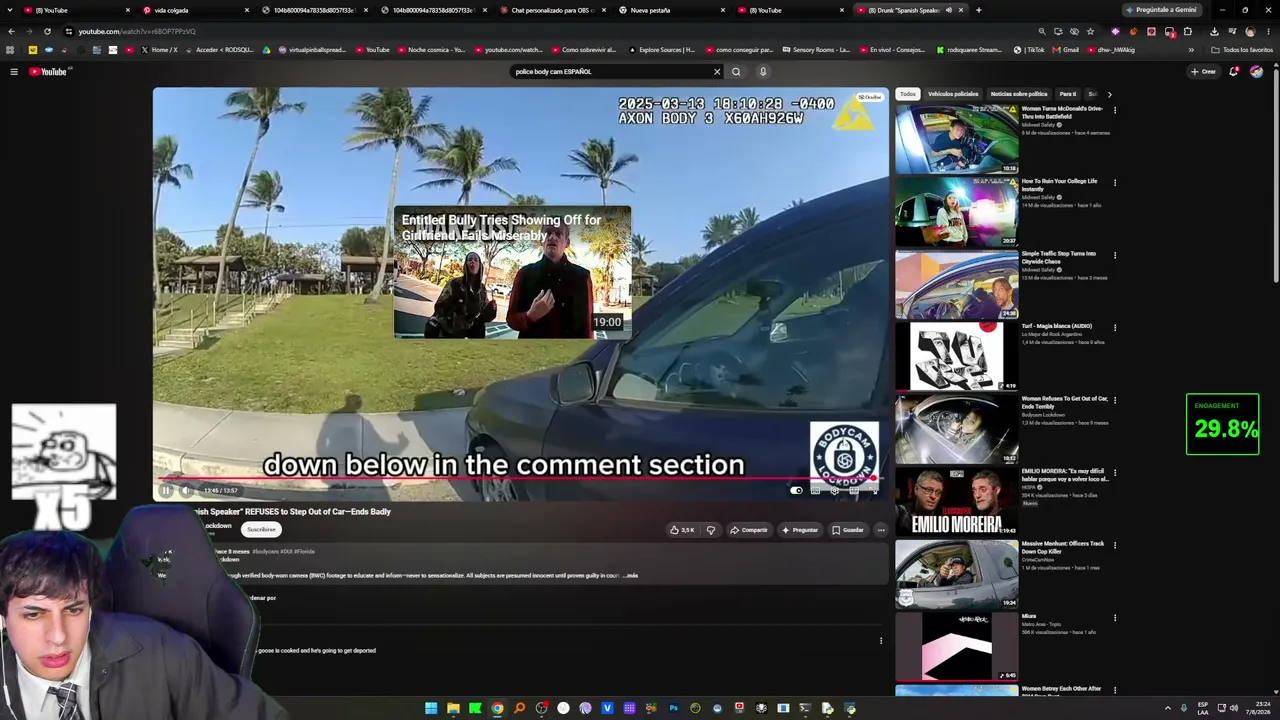Open Photoshop from the taskbar
The height and width of the screenshot is (720, 1280).
(x=673, y=708)
